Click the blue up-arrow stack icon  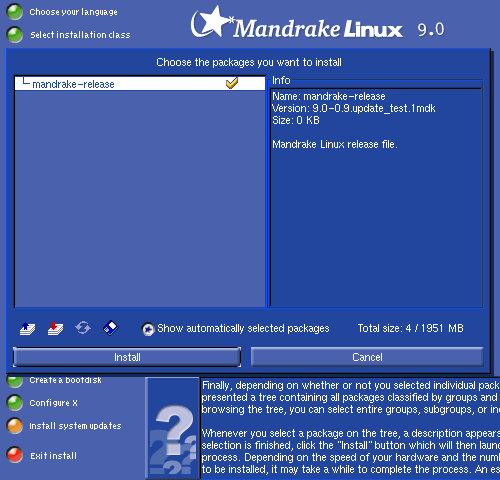(x=27, y=328)
